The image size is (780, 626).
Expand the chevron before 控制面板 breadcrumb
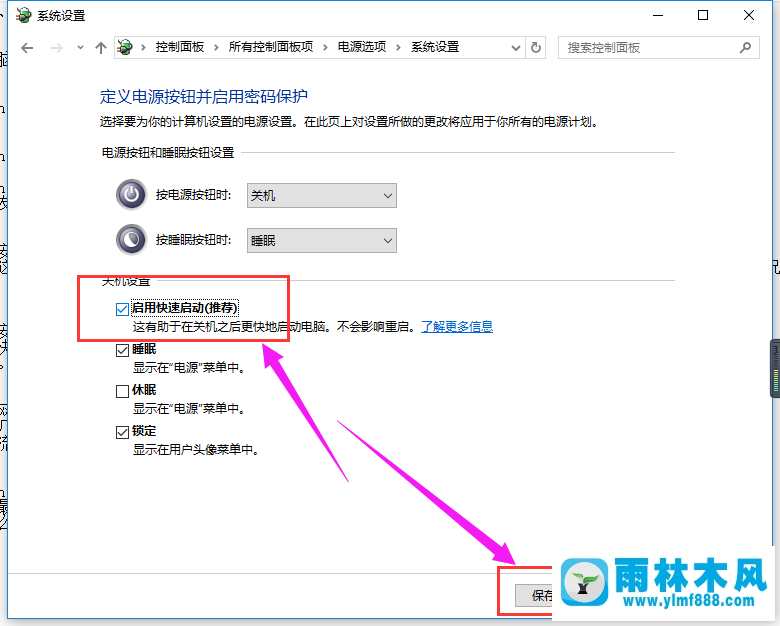pyautogui.click(x=143, y=47)
